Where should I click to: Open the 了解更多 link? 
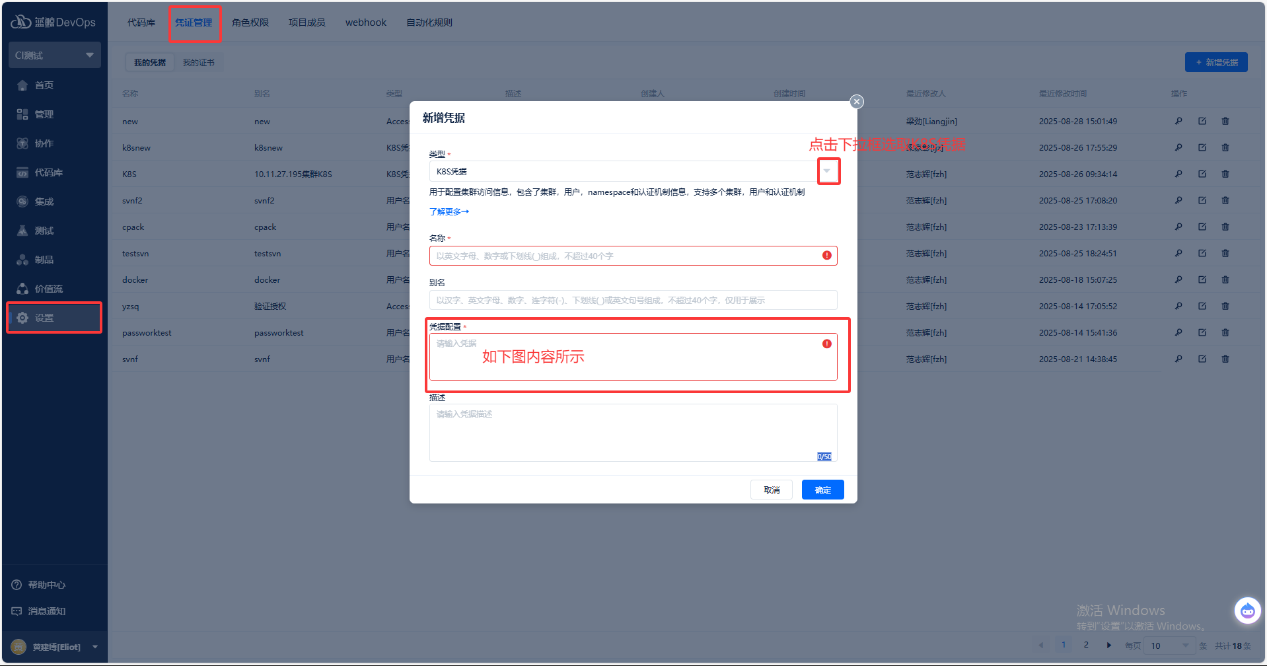448,212
